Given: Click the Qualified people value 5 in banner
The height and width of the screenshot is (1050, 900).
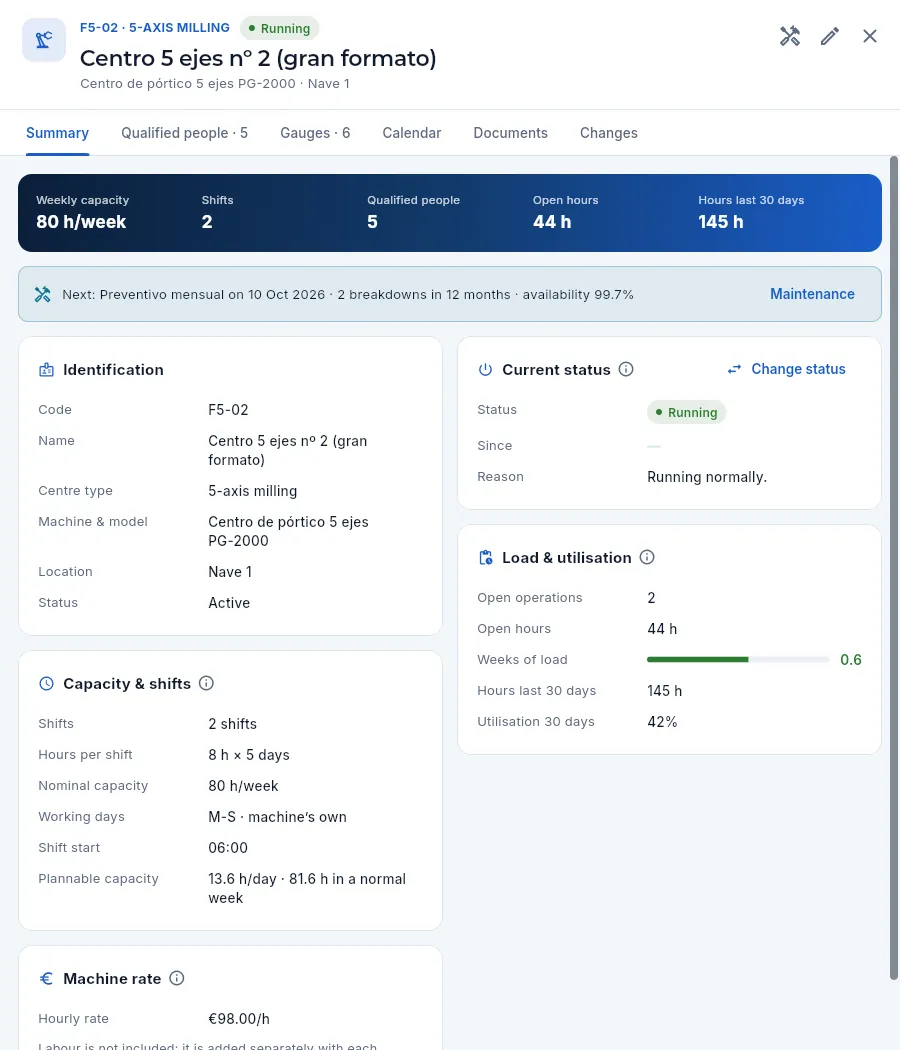Looking at the screenshot, I should pos(372,222).
